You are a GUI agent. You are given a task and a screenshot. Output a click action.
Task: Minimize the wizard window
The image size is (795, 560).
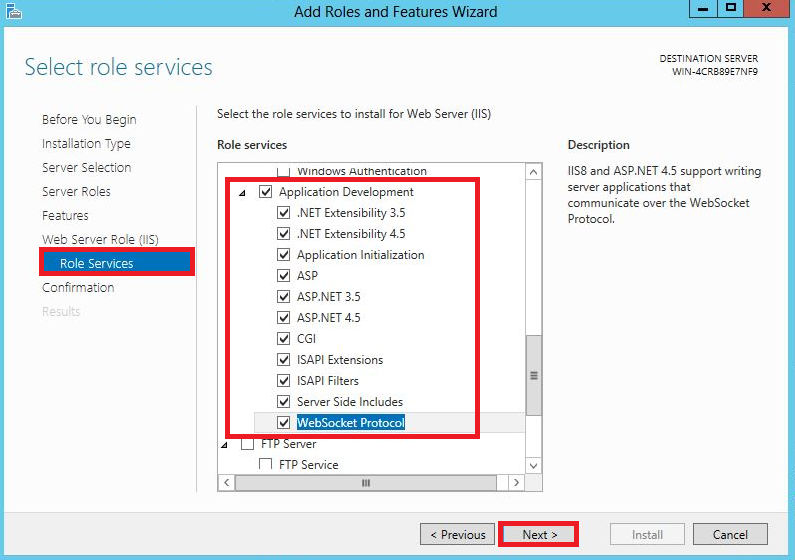coord(703,8)
